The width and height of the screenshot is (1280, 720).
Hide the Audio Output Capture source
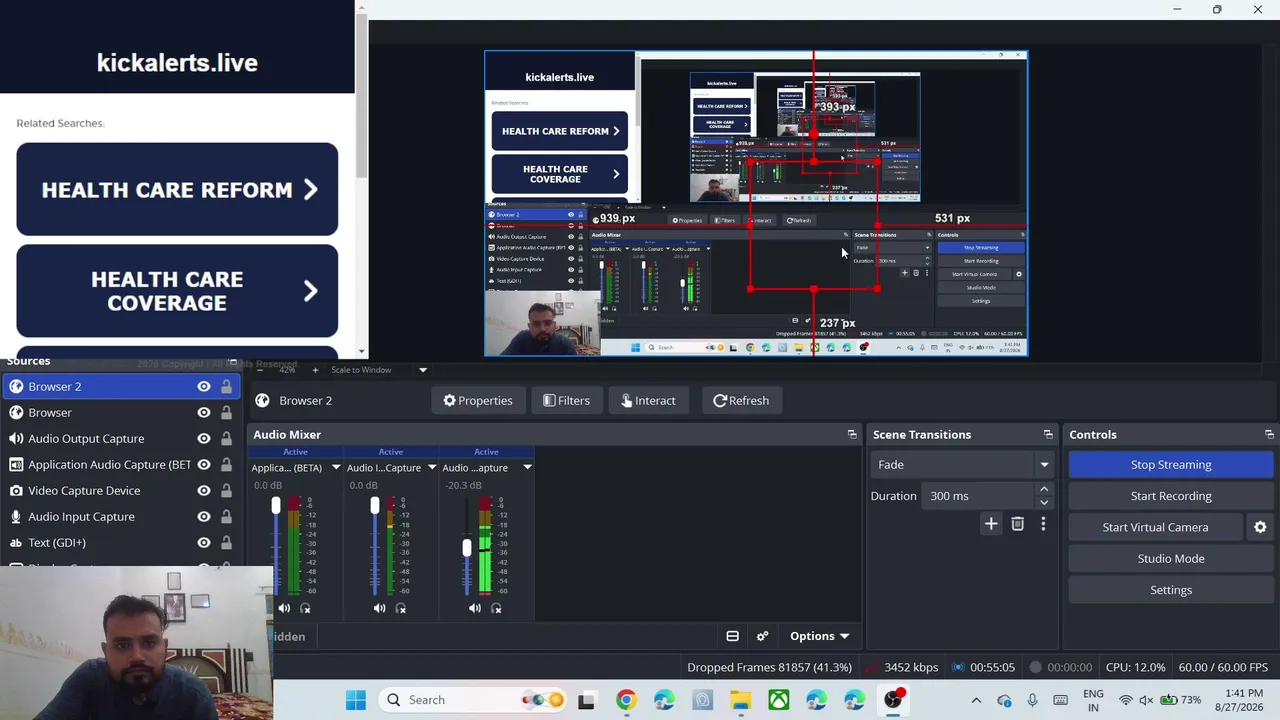point(204,438)
